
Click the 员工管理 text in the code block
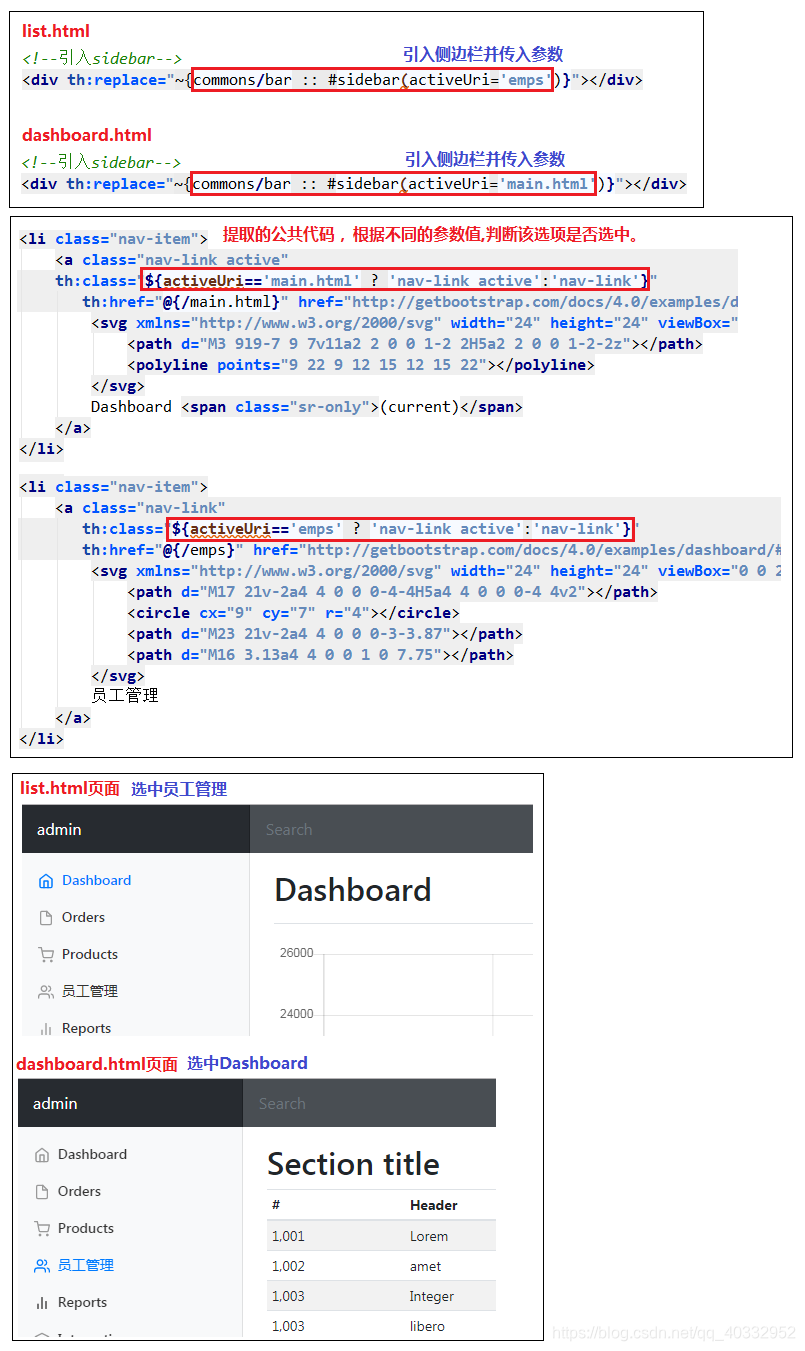124,695
